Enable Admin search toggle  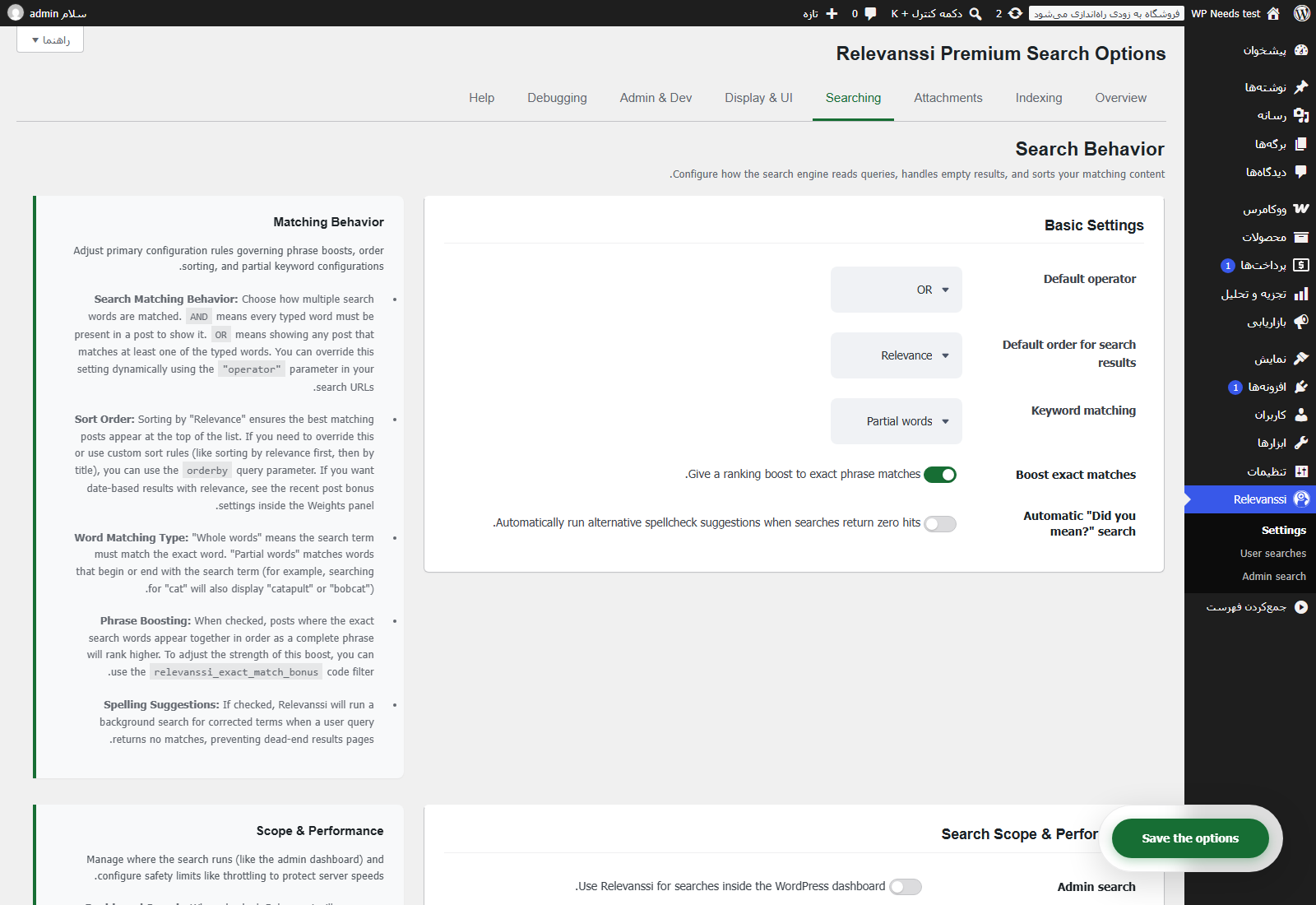point(906,887)
